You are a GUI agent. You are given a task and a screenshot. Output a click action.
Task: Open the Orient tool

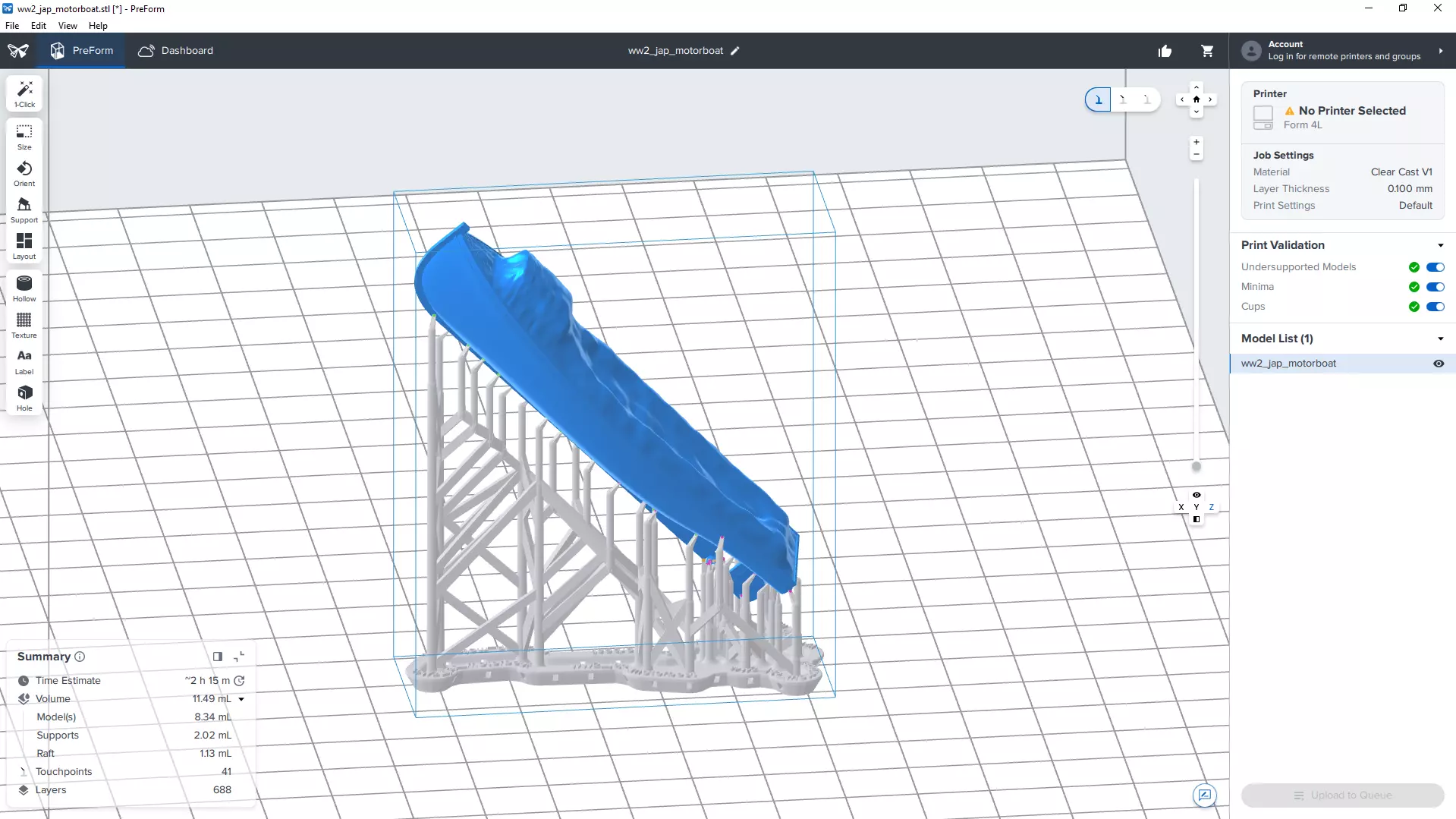coord(24,174)
